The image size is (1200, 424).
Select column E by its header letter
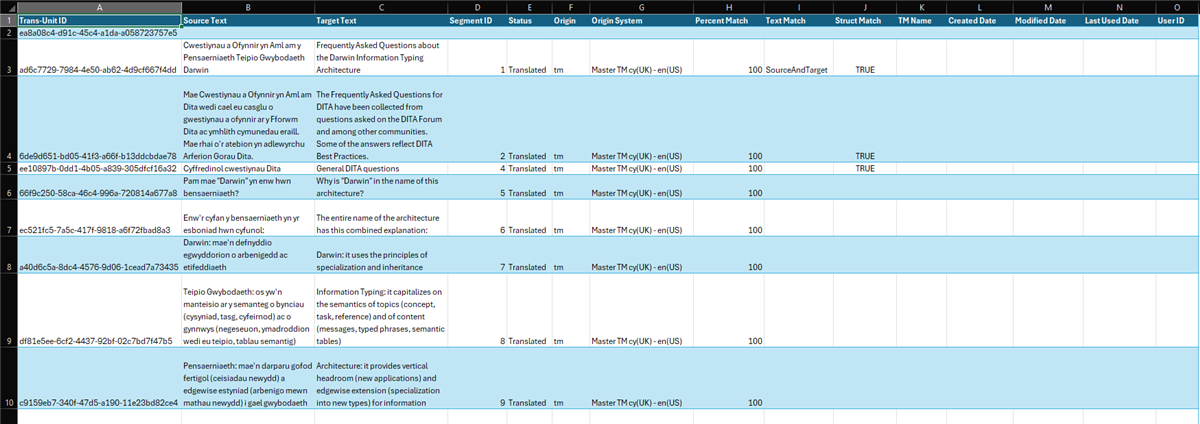tap(527, 7)
